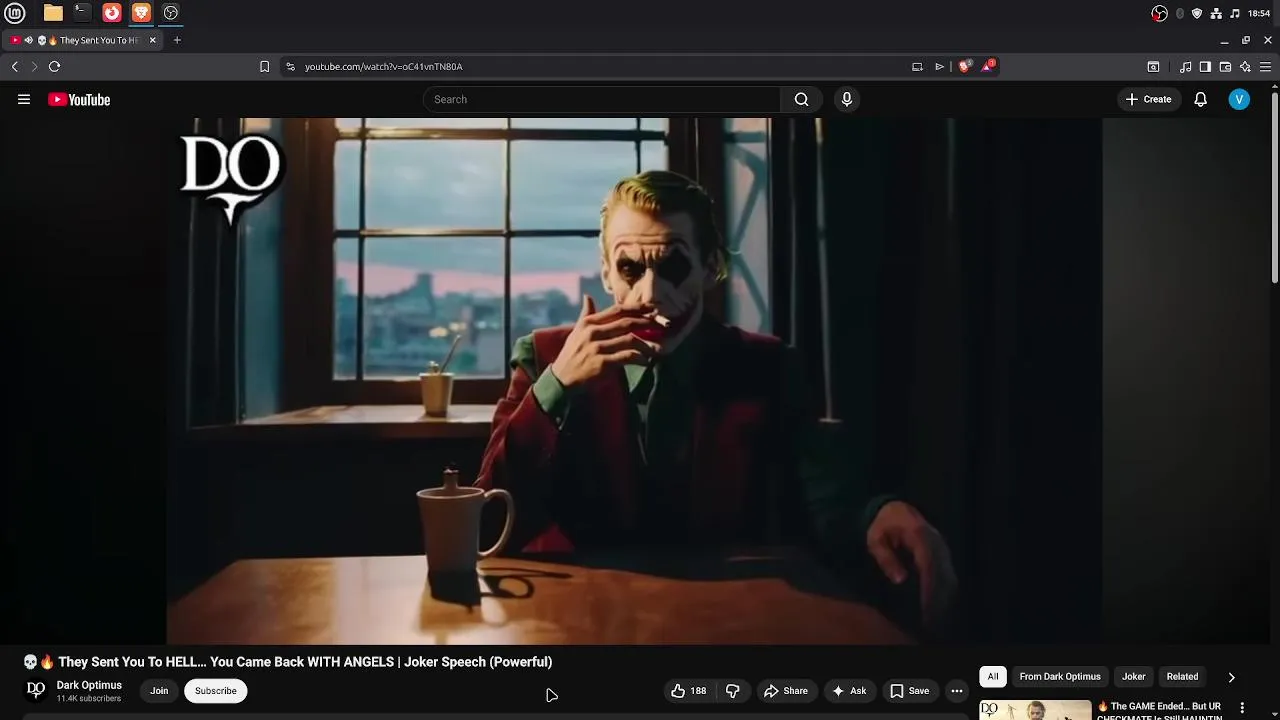The width and height of the screenshot is (1280, 720).
Task: Open Leo AI assistant icon
Action: [x=1245, y=67]
